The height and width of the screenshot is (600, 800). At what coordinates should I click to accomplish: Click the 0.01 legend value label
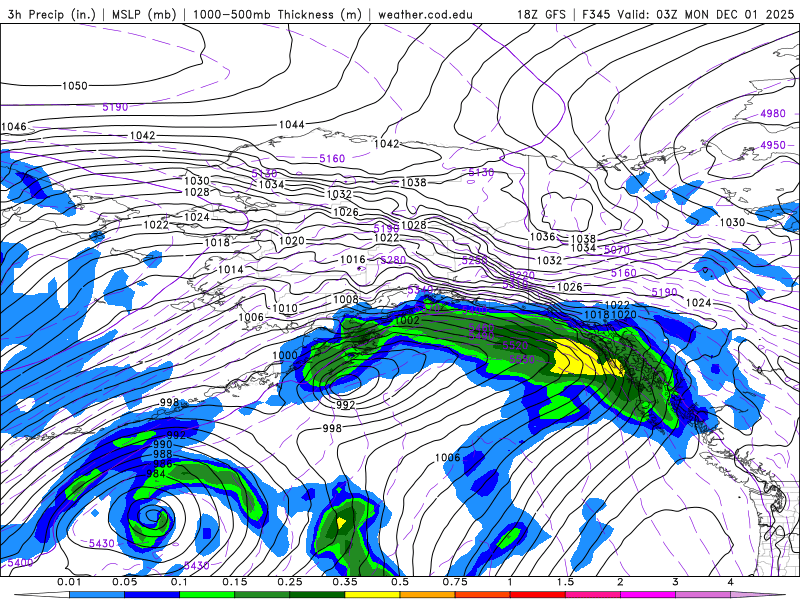tap(69, 582)
